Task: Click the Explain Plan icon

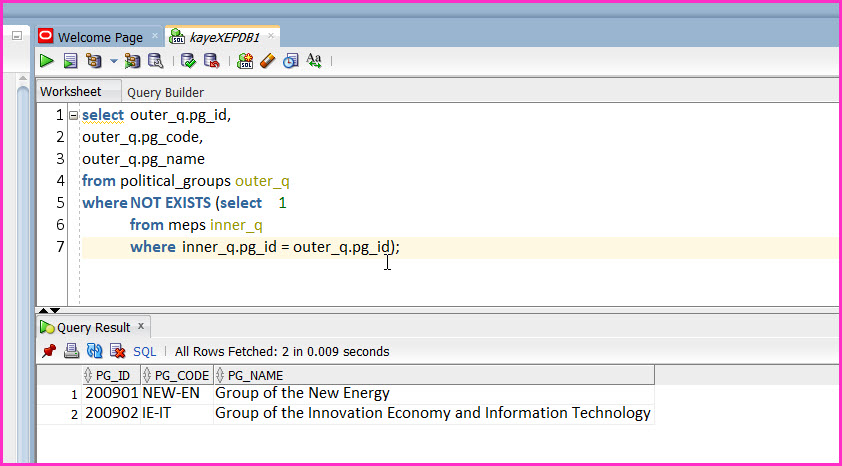Action: pos(93,61)
